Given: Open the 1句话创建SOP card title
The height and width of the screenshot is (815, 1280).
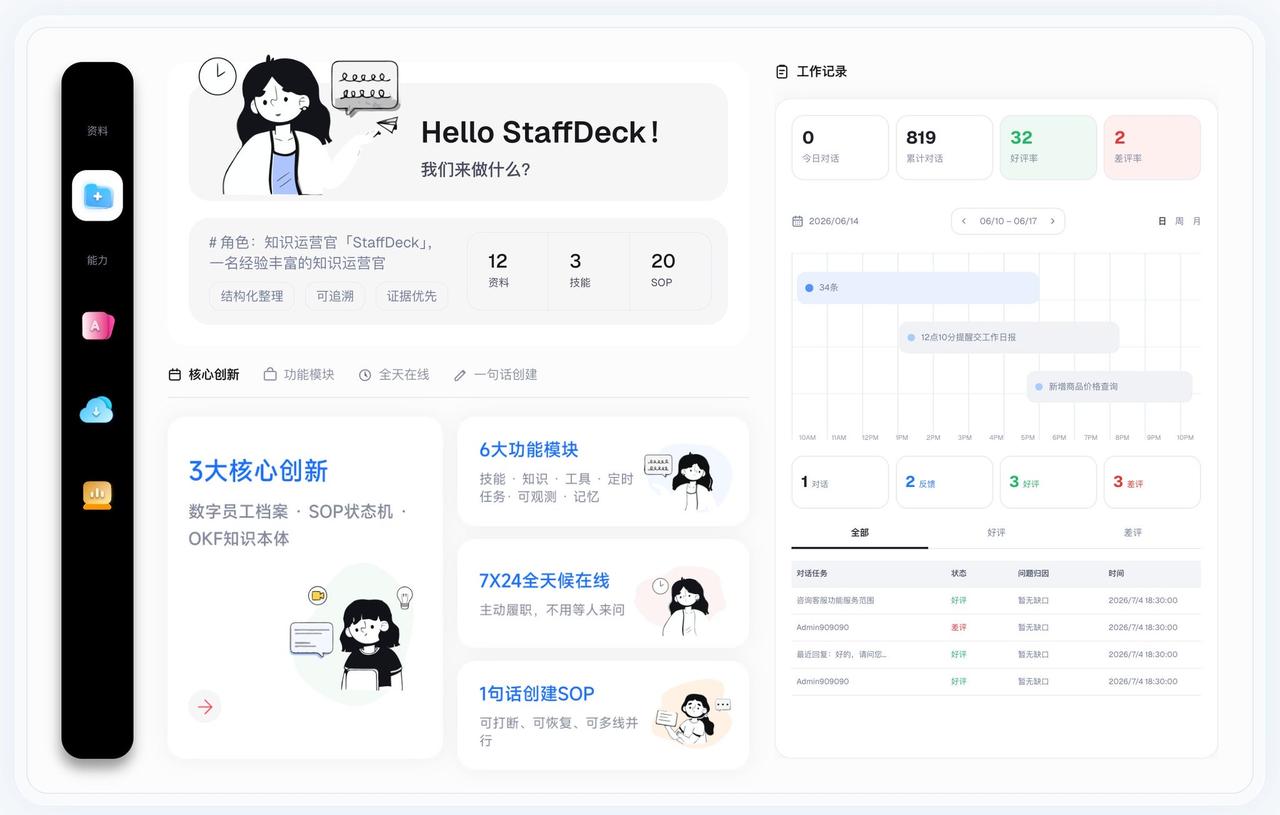Looking at the screenshot, I should pos(537,694).
